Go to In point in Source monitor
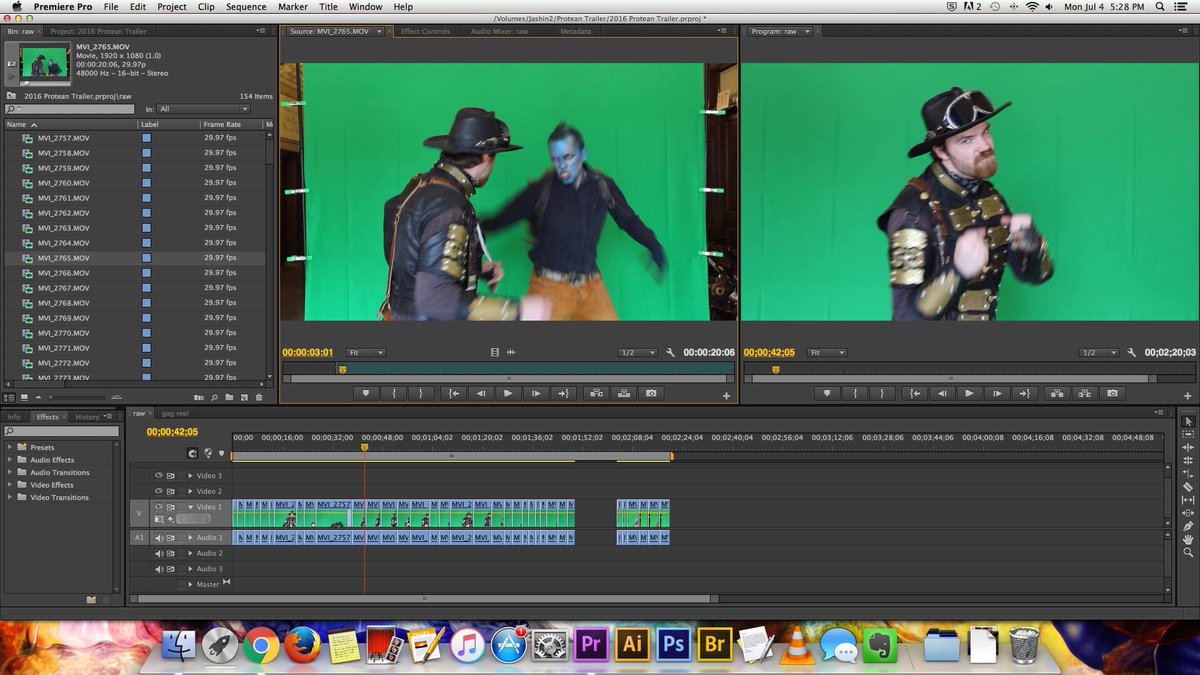 453,393
